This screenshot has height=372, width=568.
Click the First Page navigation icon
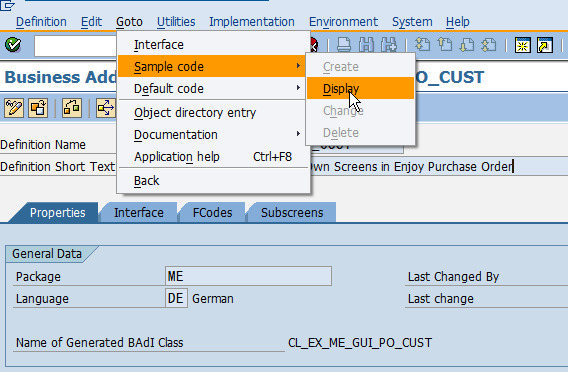[x=422, y=45]
